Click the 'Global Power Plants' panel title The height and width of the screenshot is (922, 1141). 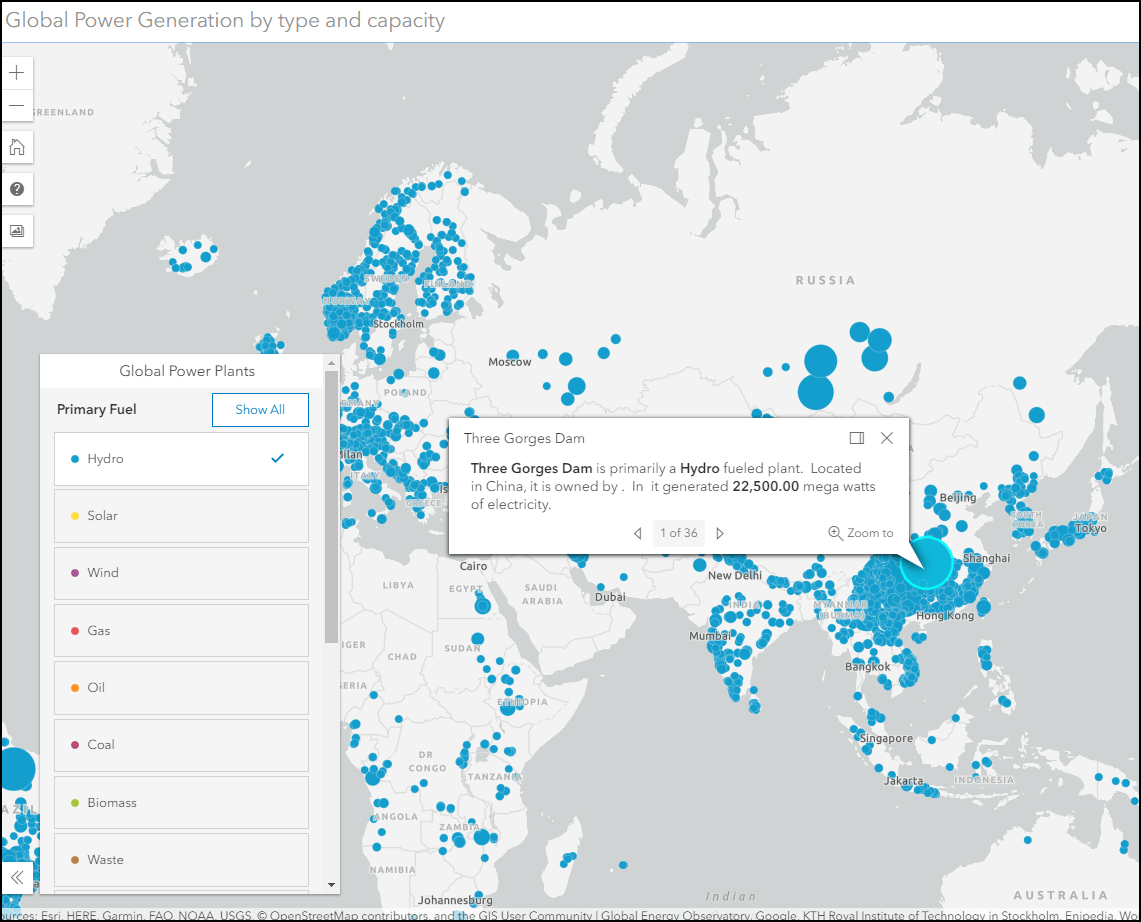click(x=187, y=371)
